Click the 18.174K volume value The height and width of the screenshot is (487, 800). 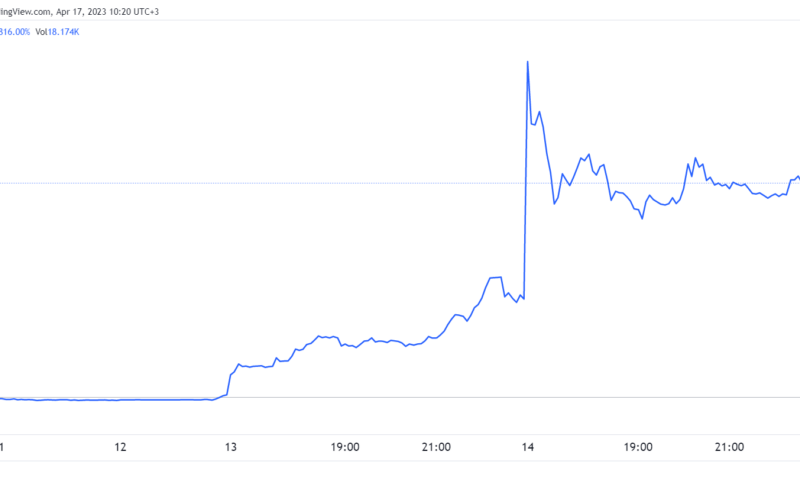pos(63,32)
